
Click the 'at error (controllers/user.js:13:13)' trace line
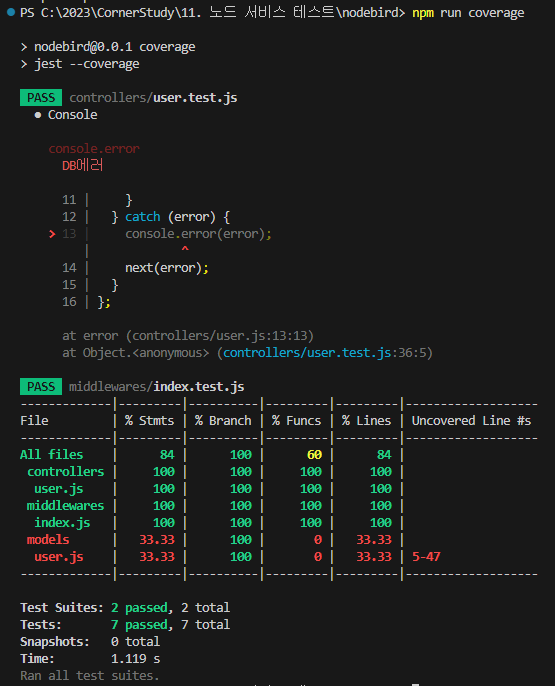coord(188,336)
